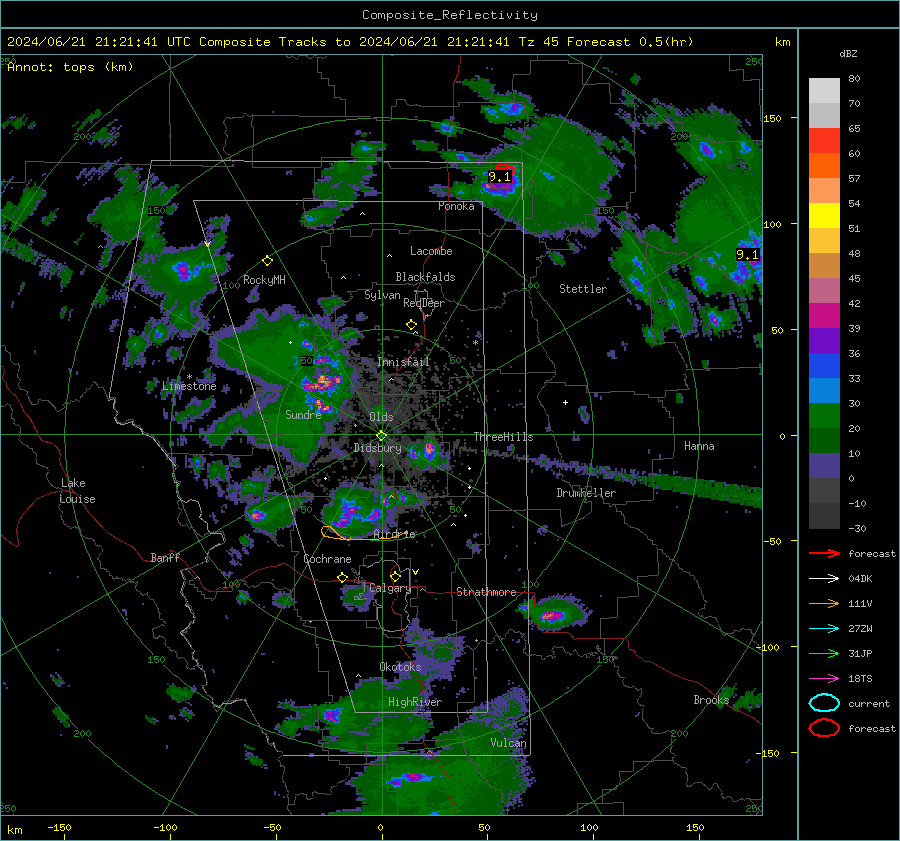Click the red forecast ellipse above Ponoka storm
The image size is (900, 841).
click(505, 168)
